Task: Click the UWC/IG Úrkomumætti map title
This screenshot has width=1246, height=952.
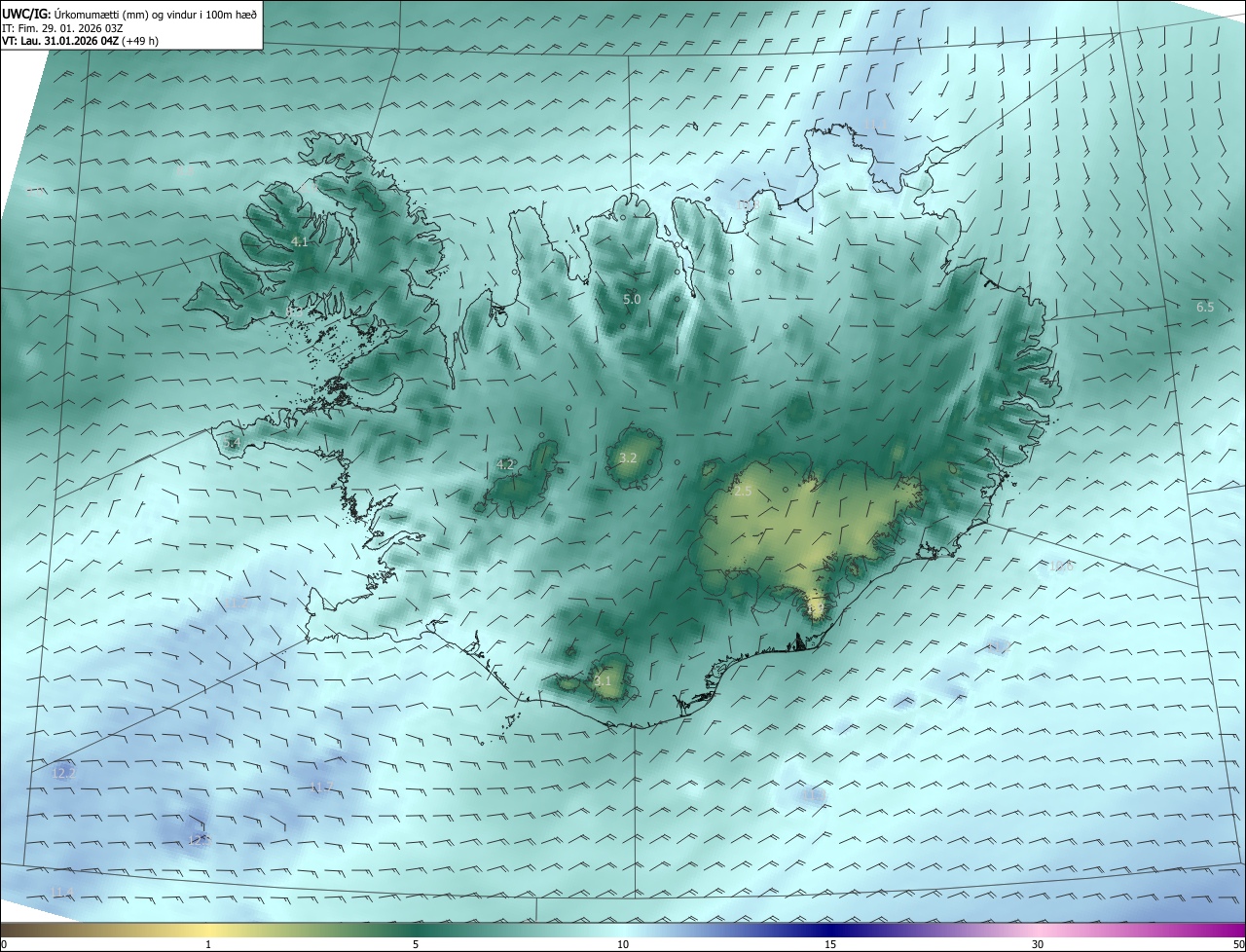Action: pos(129,14)
